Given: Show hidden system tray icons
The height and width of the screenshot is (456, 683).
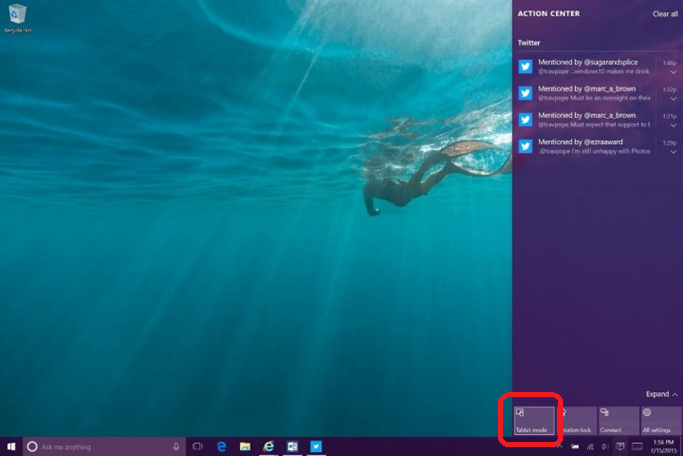Looking at the screenshot, I should [x=560, y=447].
